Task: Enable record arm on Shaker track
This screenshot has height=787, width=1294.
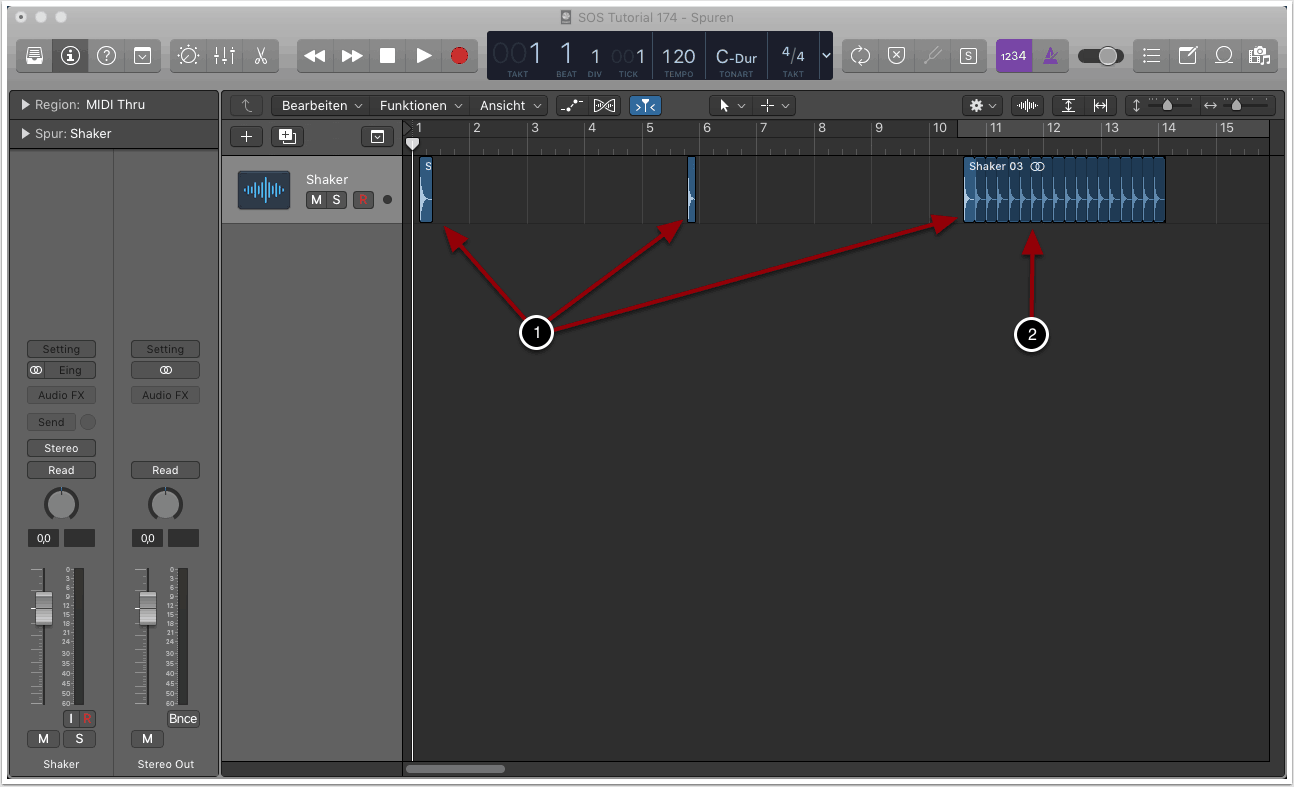Action: tap(362, 200)
